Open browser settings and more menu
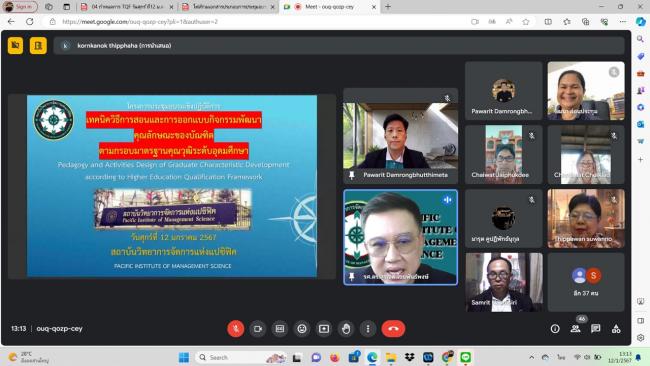The height and width of the screenshot is (366, 650). click(623, 22)
